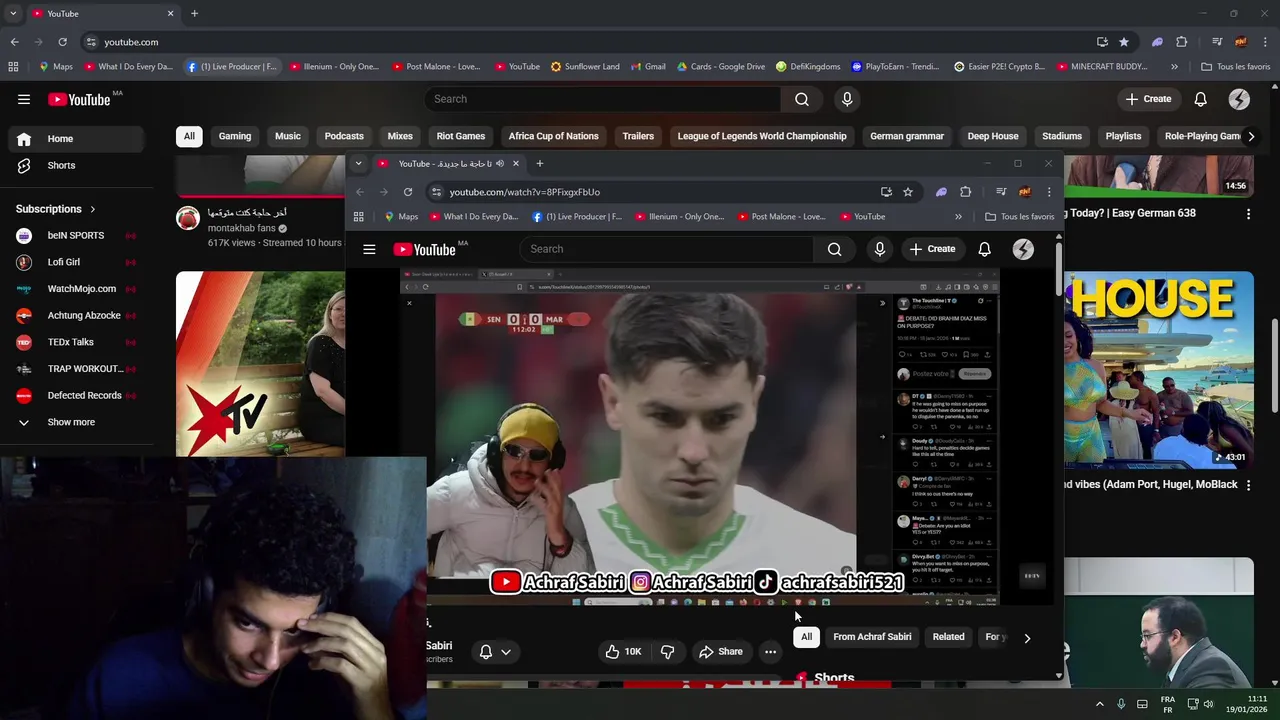Open extensions puzzle icon in the back window

coord(1182,42)
